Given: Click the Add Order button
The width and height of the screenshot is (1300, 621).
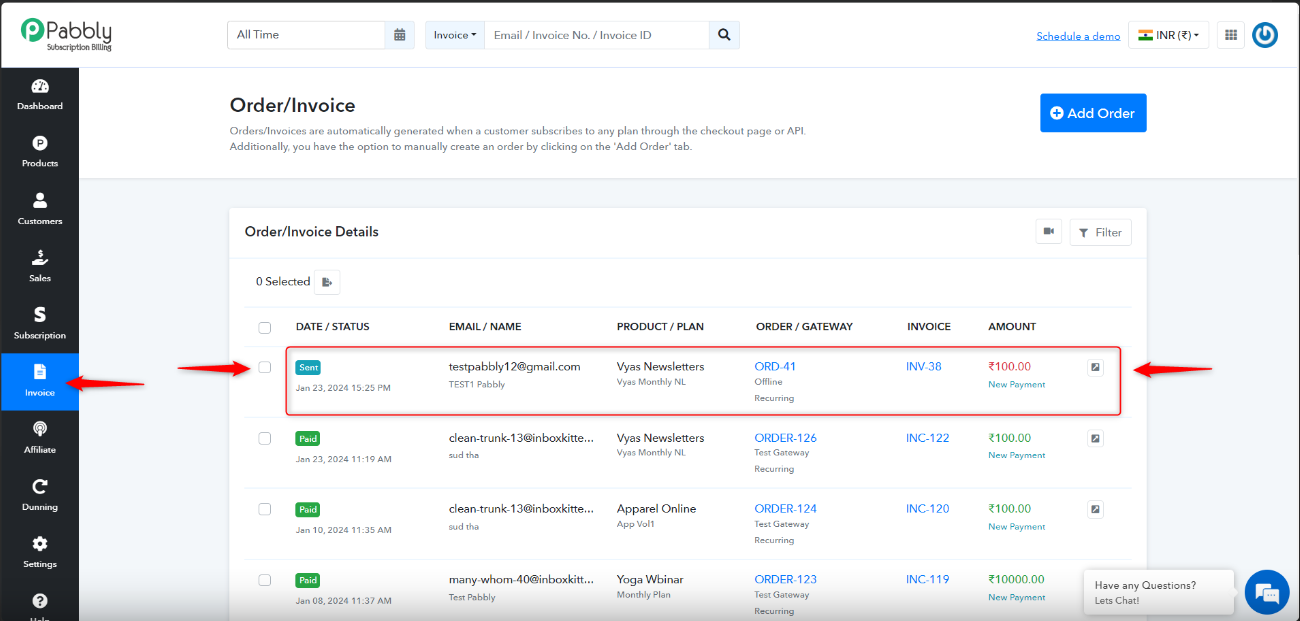Looking at the screenshot, I should tap(1093, 113).
